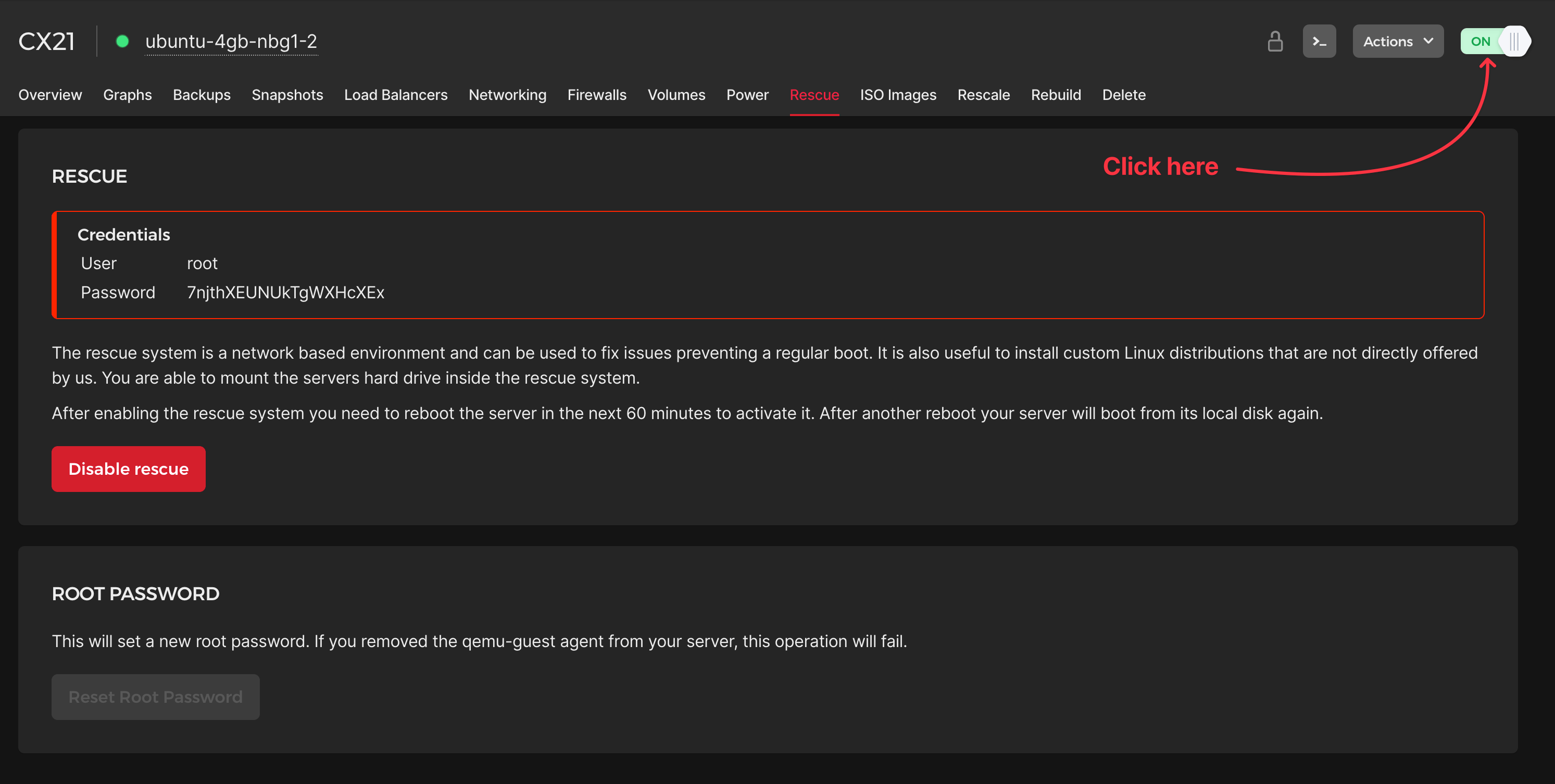Viewport: 1555px width, 784px height.
Task: Navigate to the Snapshots section
Action: pyautogui.click(x=287, y=95)
